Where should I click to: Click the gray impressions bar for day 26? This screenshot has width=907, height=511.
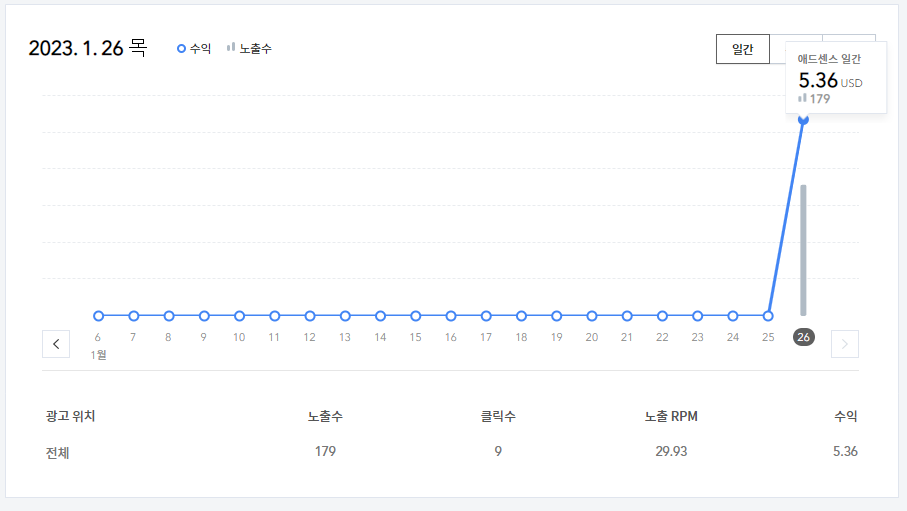point(803,250)
